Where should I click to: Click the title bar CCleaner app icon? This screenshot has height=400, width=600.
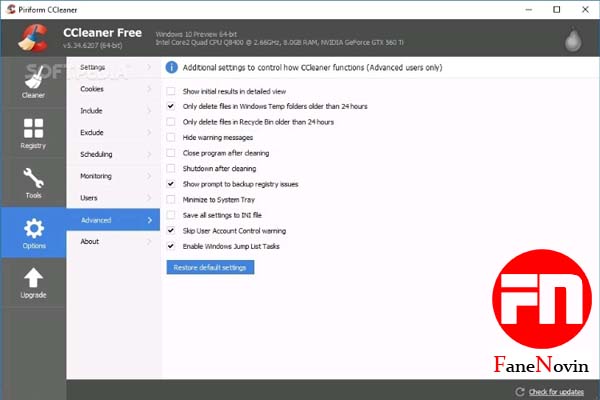pyautogui.click(x=11, y=9)
